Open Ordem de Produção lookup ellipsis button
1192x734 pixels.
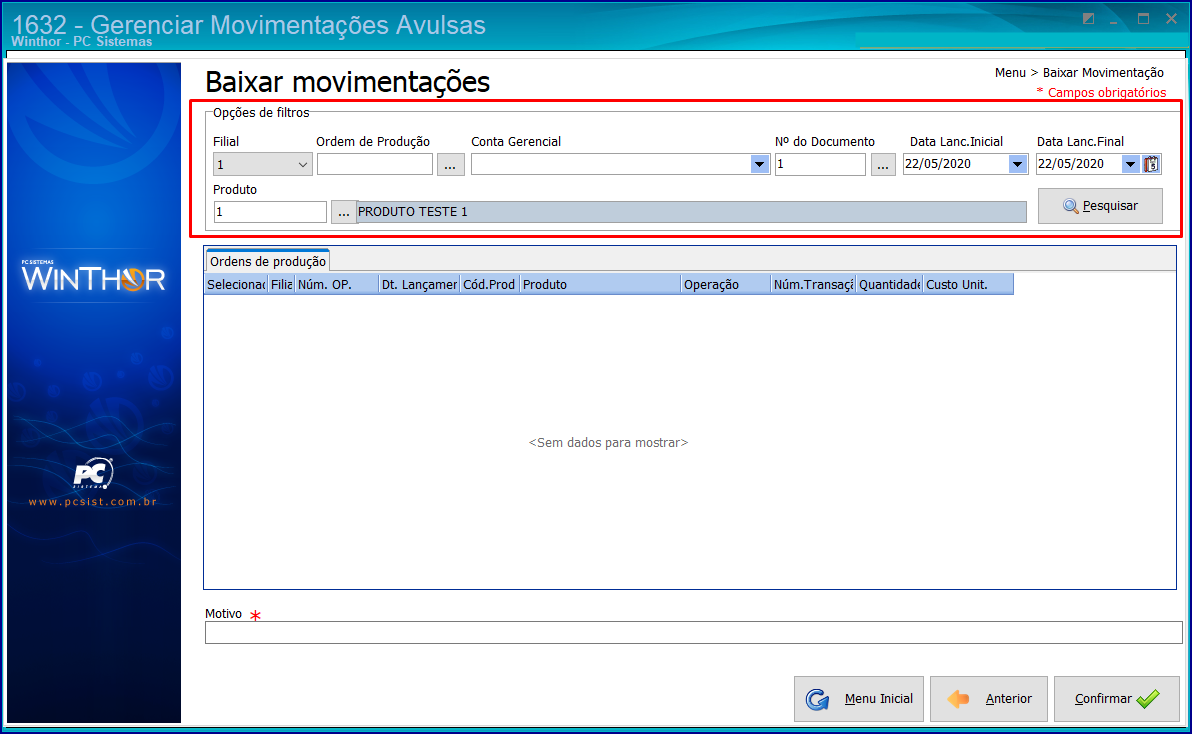(x=450, y=164)
